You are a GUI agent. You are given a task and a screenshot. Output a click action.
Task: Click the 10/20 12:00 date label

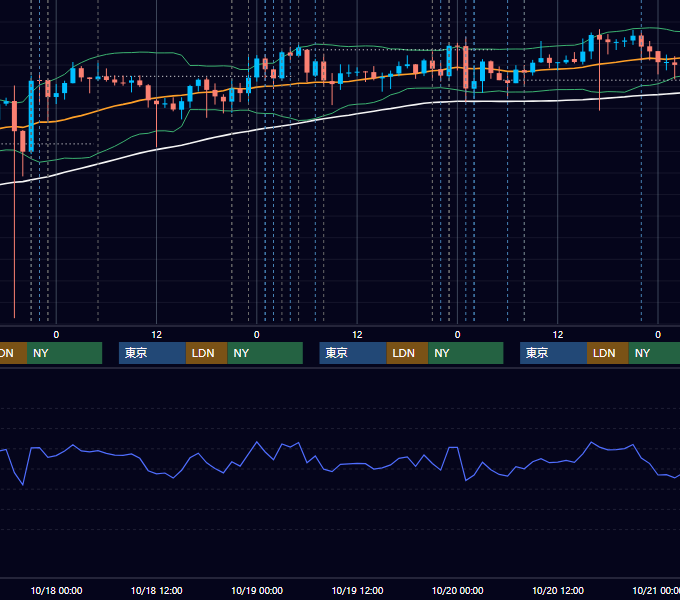click(x=558, y=590)
